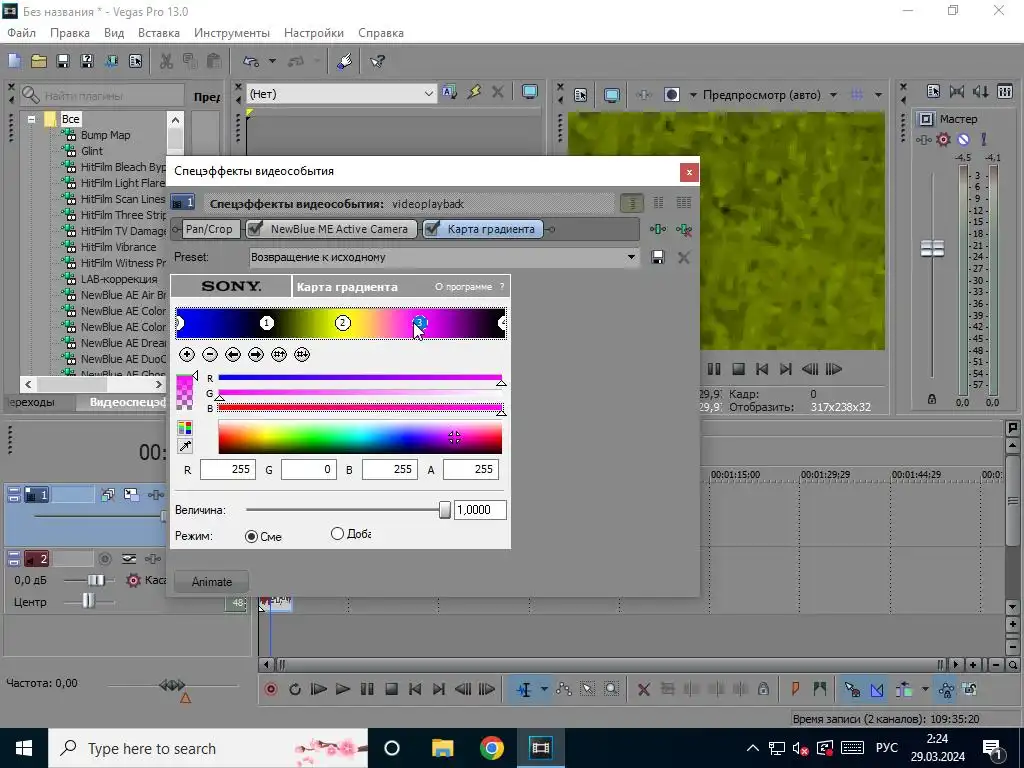Select next gradient point (right arrow)
Viewport: 1024px width, 768px height.
[256, 355]
